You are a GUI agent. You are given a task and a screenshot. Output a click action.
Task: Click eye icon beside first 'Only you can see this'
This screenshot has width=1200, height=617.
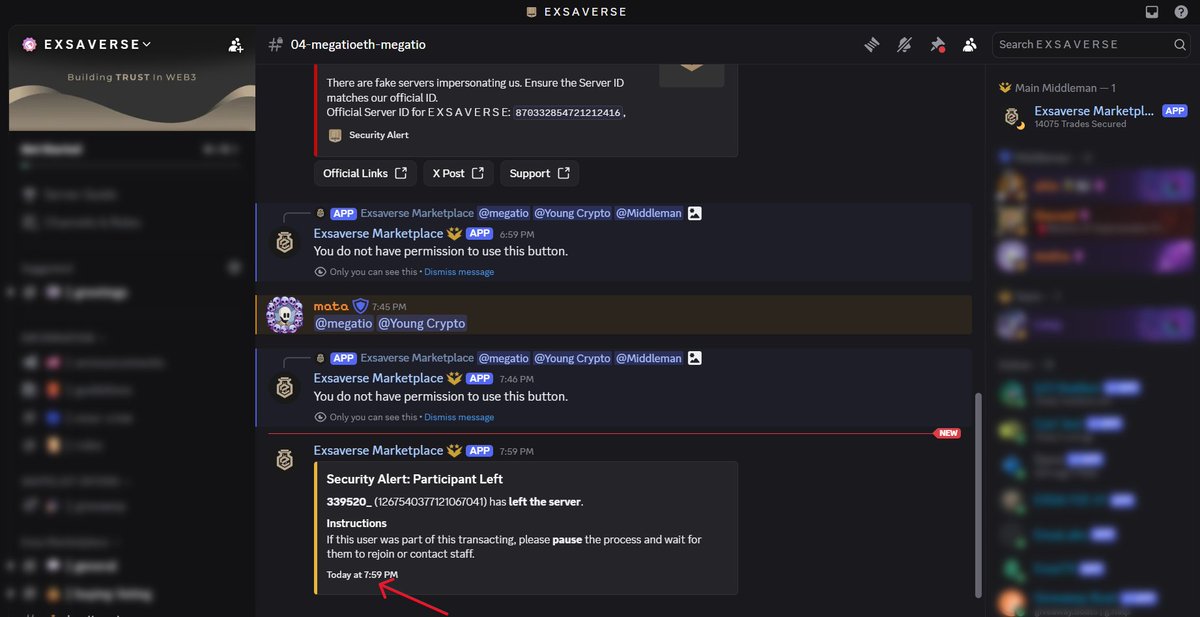tap(321, 272)
